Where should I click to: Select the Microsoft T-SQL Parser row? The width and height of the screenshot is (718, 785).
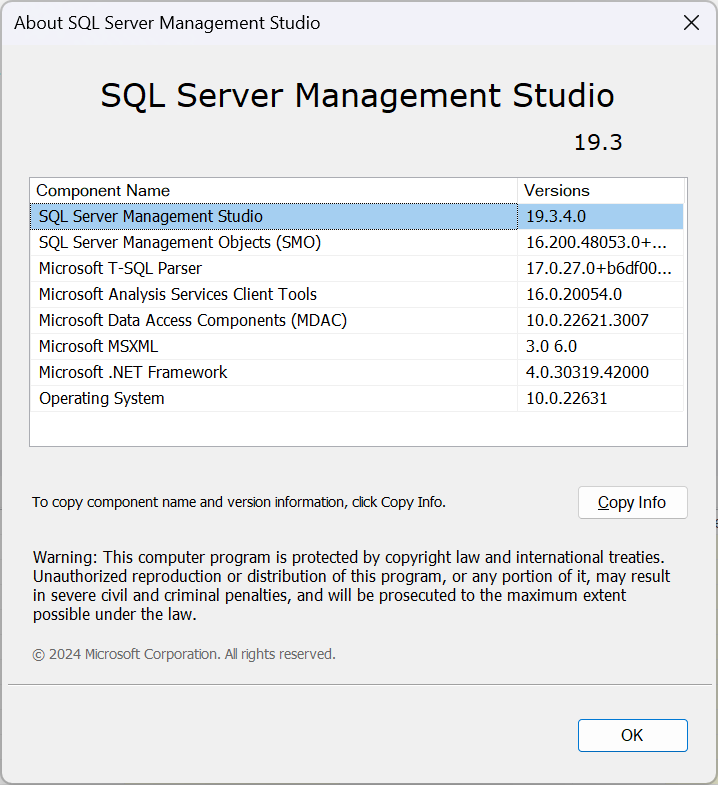click(x=356, y=268)
